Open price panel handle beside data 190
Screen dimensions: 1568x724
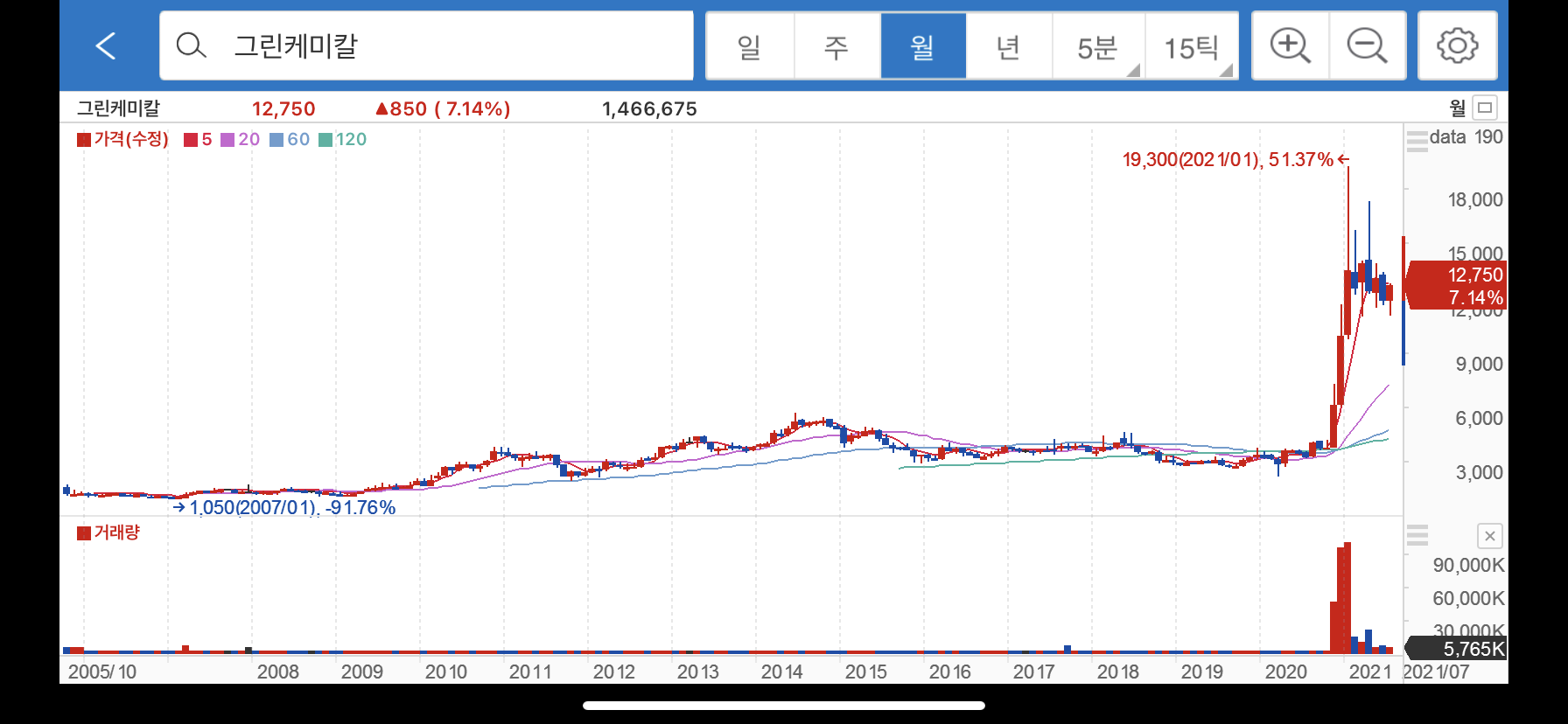[x=1417, y=140]
